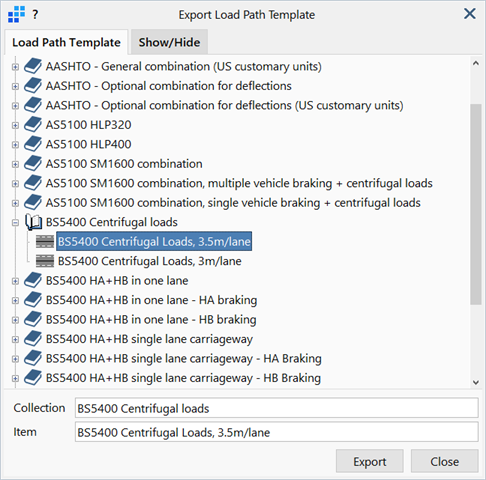
Task: Expand HA+HB single lane carriageway - HB Braking node
Action: click(x=15, y=378)
